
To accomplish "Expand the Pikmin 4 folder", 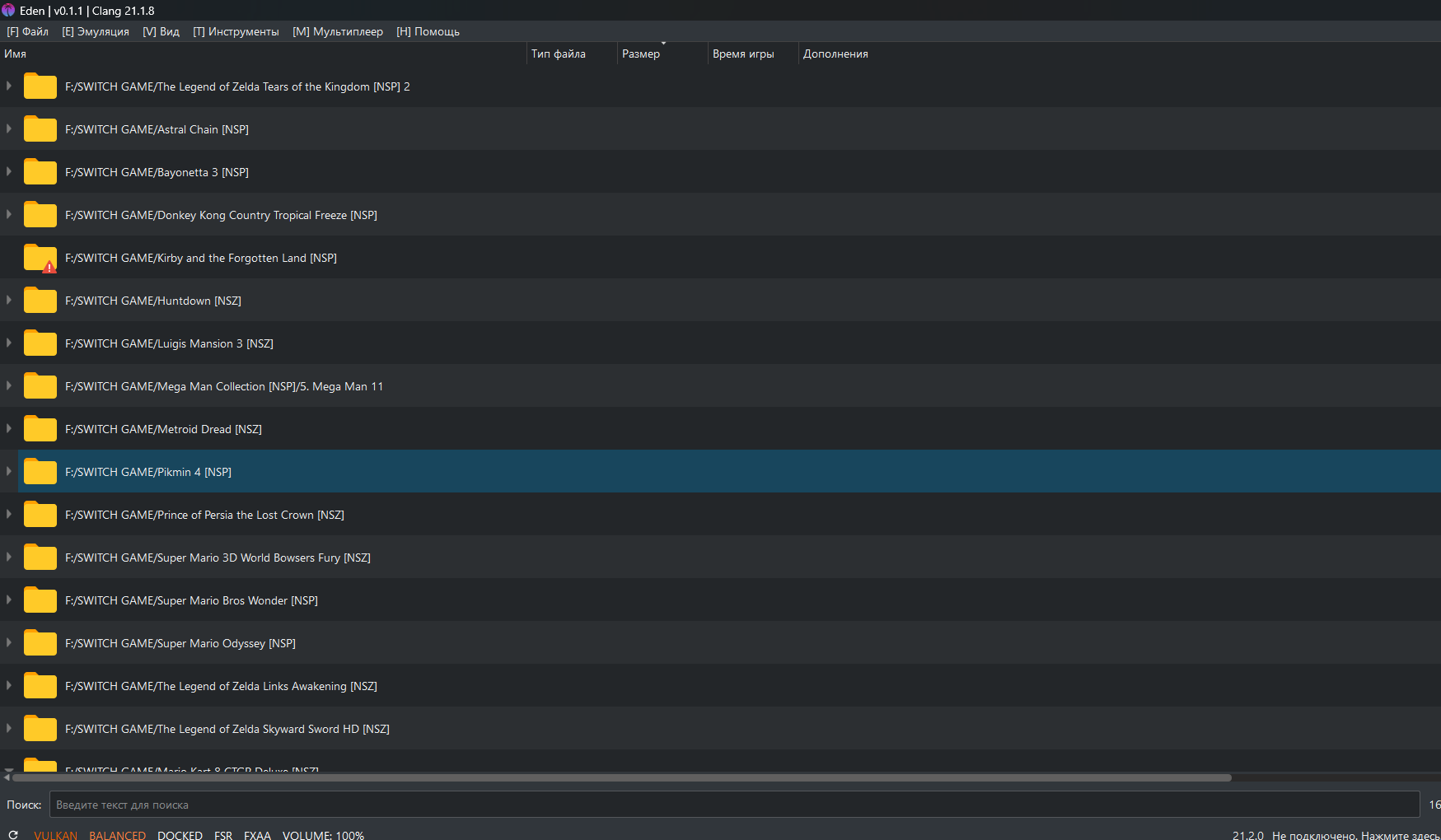I will click(x=9, y=471).
